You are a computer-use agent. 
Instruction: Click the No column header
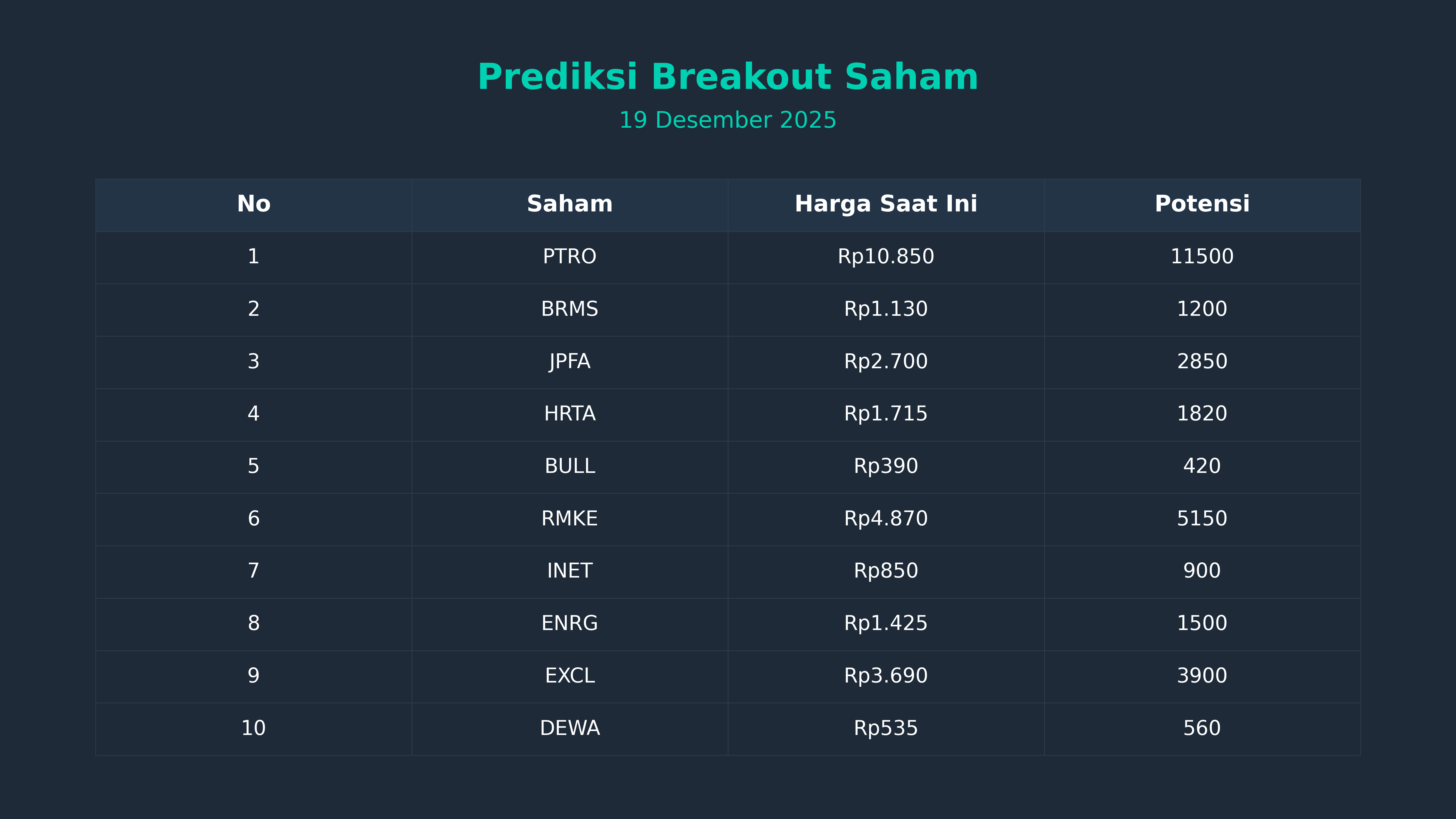pos(254,204)
